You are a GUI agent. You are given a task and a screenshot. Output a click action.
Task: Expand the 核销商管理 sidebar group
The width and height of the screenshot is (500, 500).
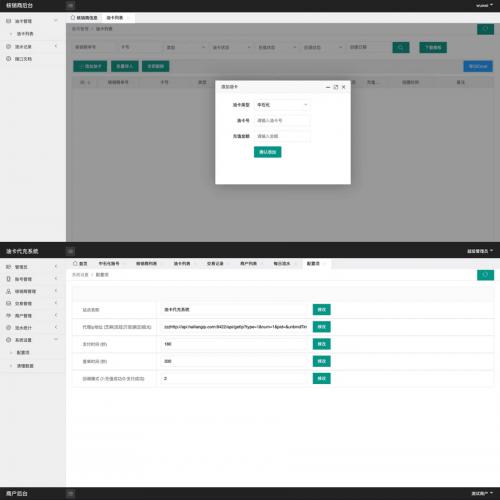(x=56, y=291)
